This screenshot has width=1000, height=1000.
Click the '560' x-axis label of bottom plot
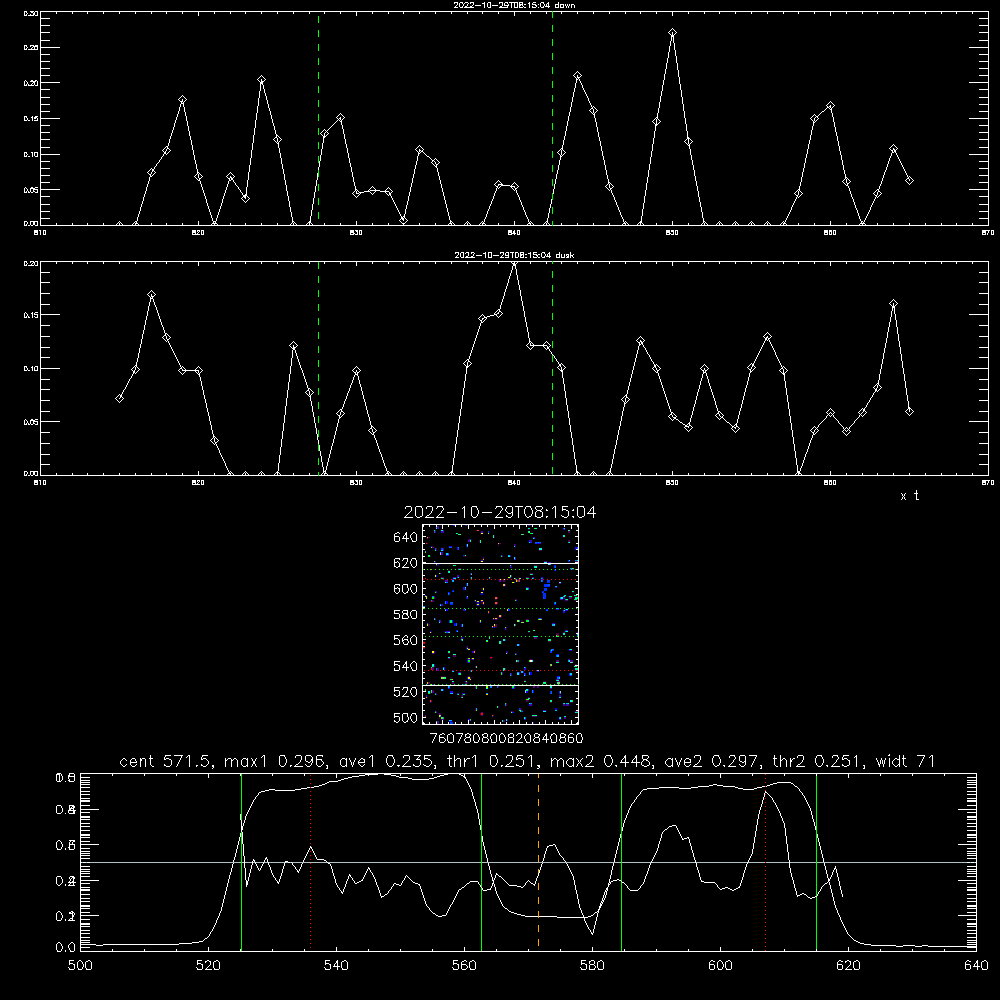tap(464, 966)
